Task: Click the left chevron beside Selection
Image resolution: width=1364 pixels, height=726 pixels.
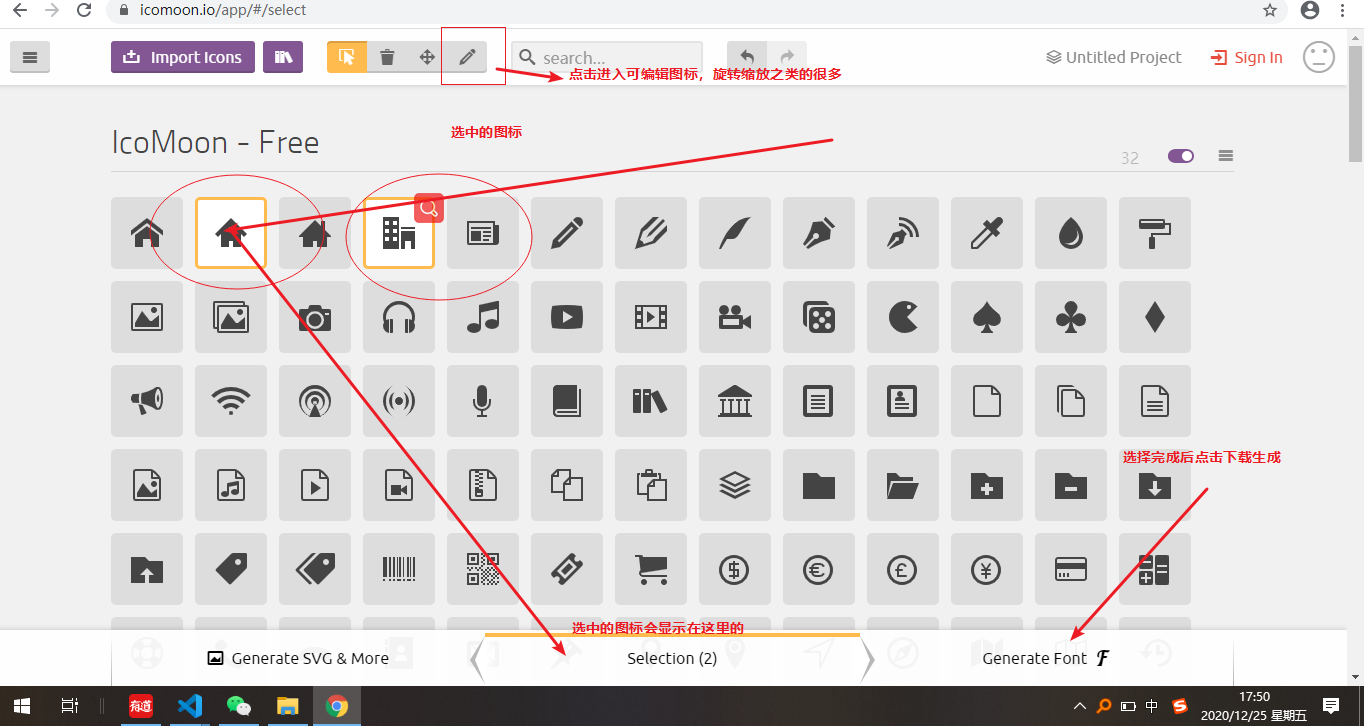Action: tap(477, 658)
